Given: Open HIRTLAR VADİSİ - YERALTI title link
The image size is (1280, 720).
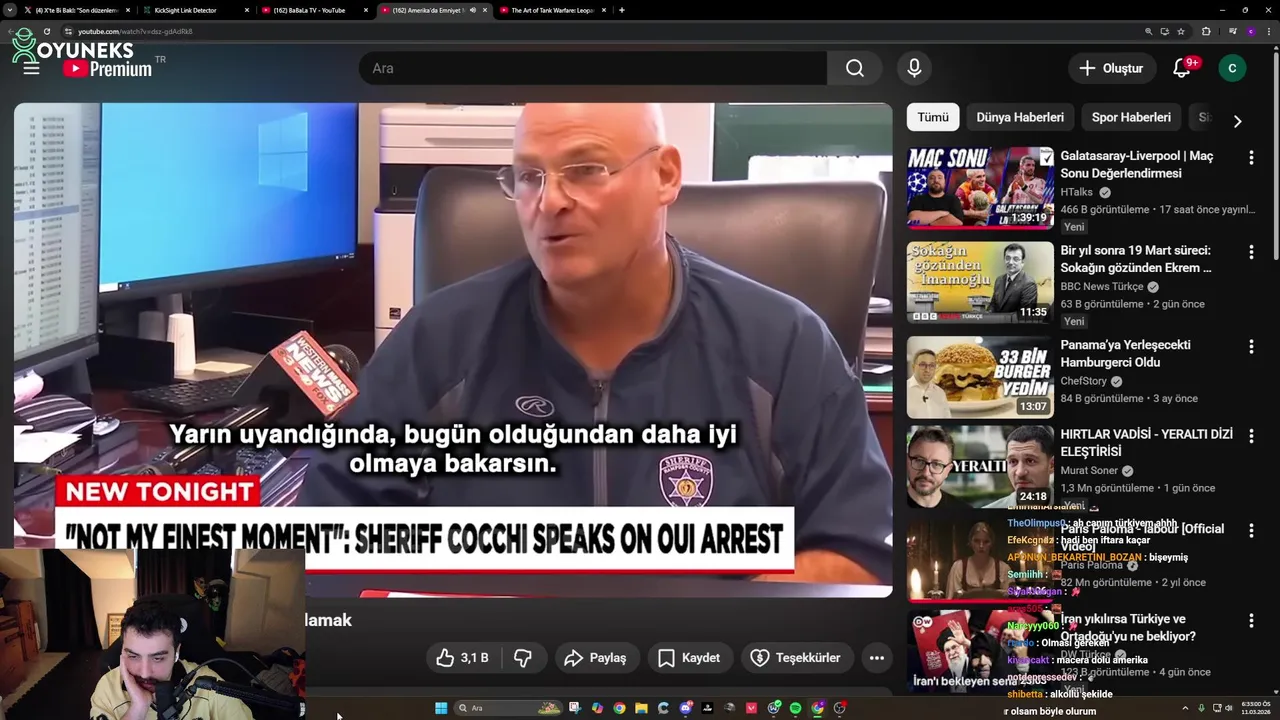Looking at the screenshot, I should (1146, 443).
